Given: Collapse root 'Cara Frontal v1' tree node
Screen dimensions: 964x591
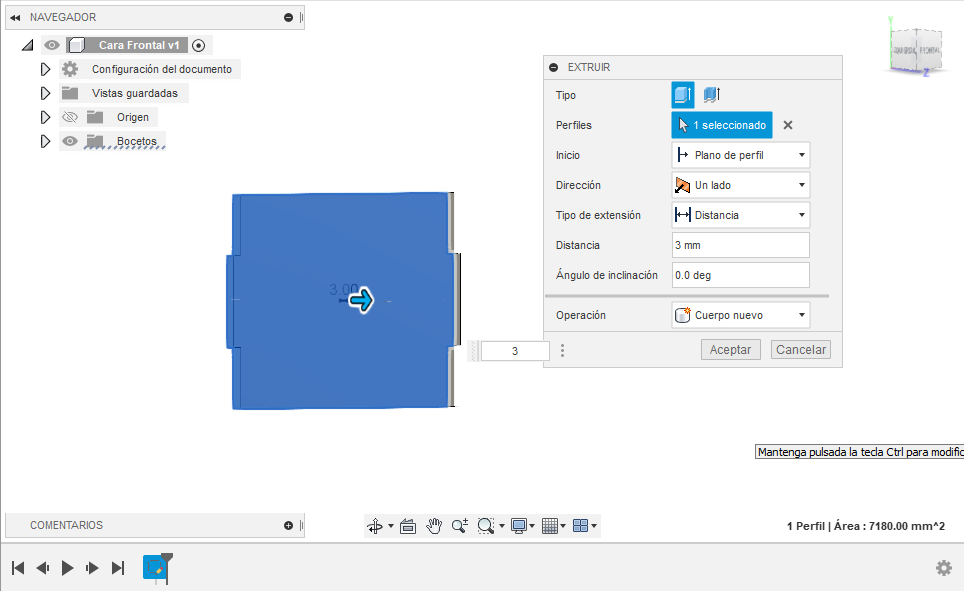Looking at the screenshot, I should pos(27,45).
